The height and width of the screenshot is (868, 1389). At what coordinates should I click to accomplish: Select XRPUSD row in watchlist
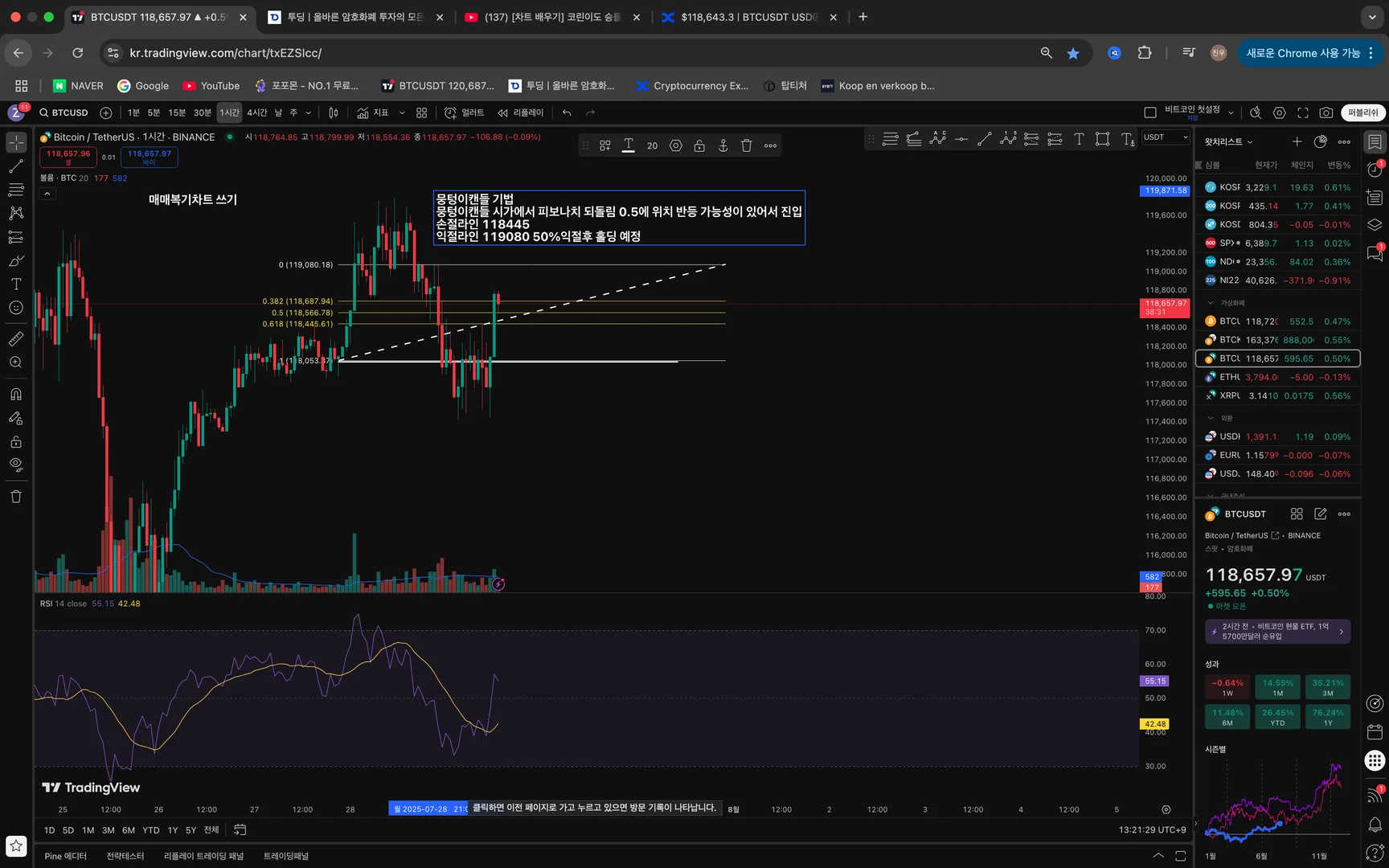point(1278,395)
